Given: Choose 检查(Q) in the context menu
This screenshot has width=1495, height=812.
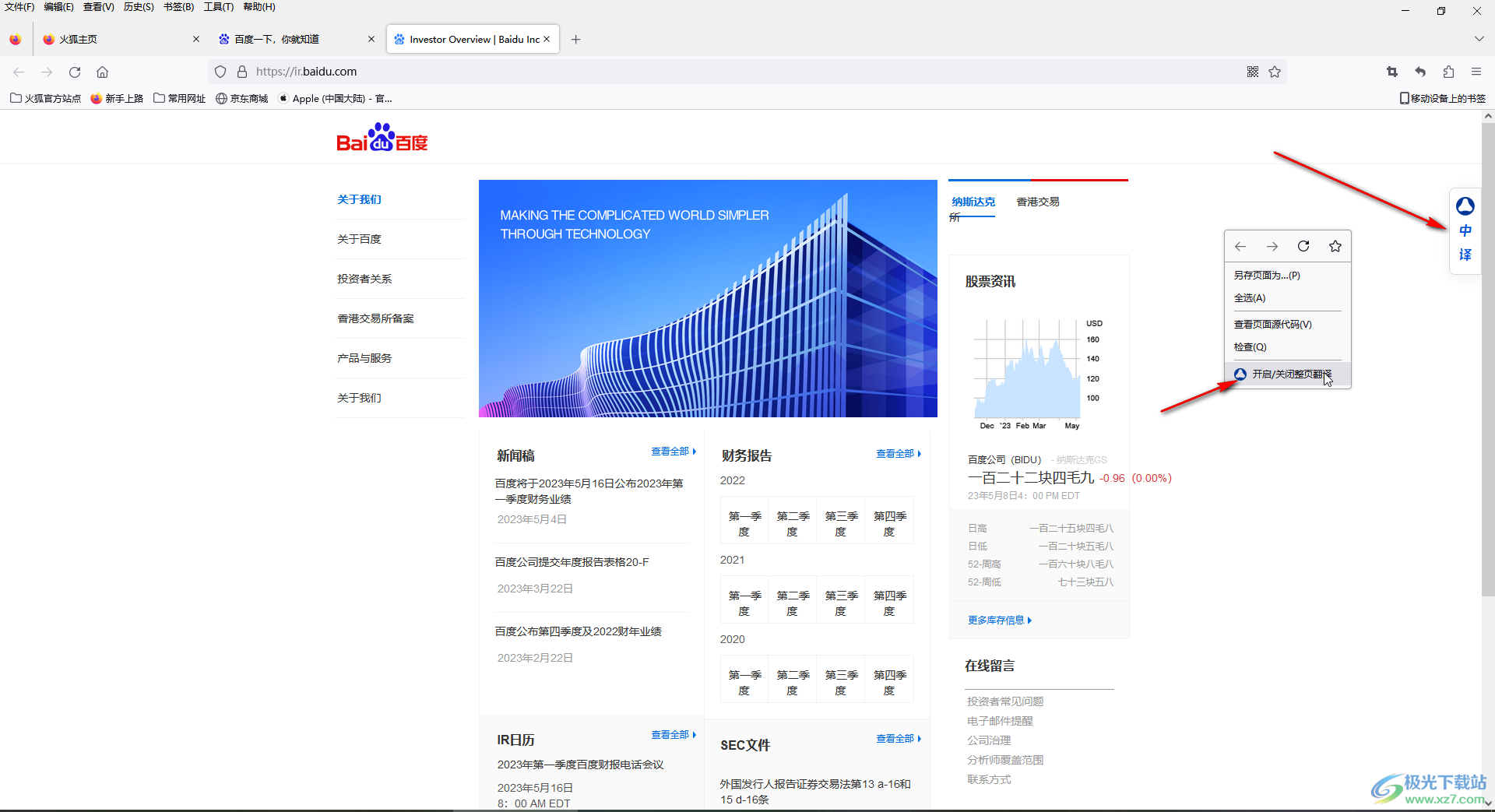Looking at the screenshot, I should (1288, 347).
